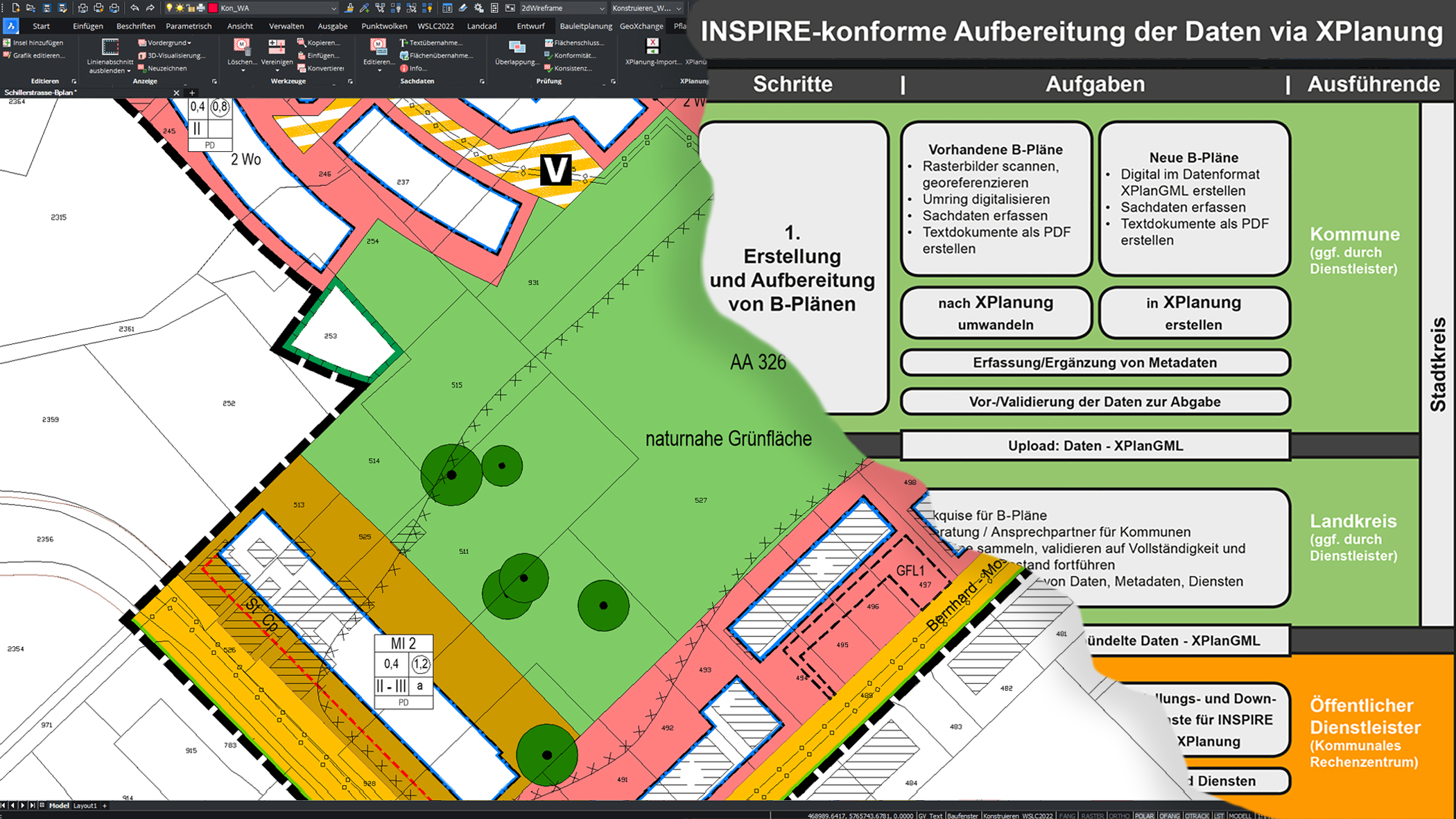Click the red layer color swatch
The height and width of the screenshot is (819, 1456).
213,8
